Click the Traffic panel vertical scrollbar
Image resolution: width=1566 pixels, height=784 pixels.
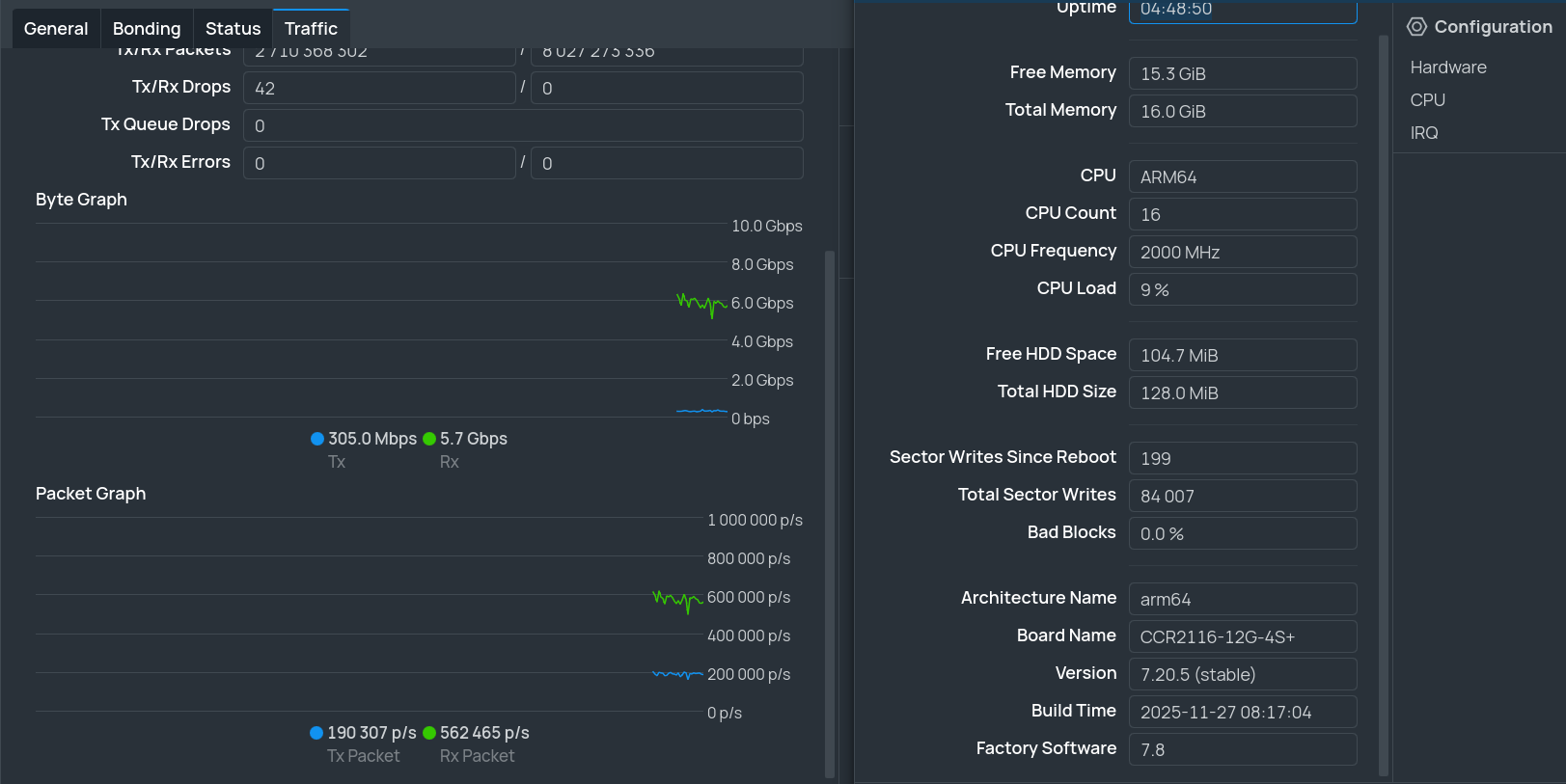pos(830,511)
